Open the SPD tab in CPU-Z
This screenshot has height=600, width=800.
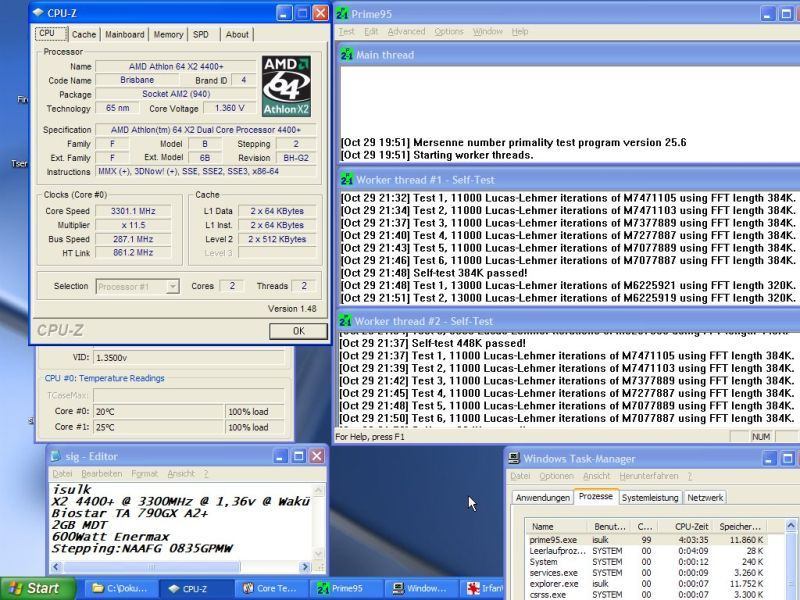(201, 35)
